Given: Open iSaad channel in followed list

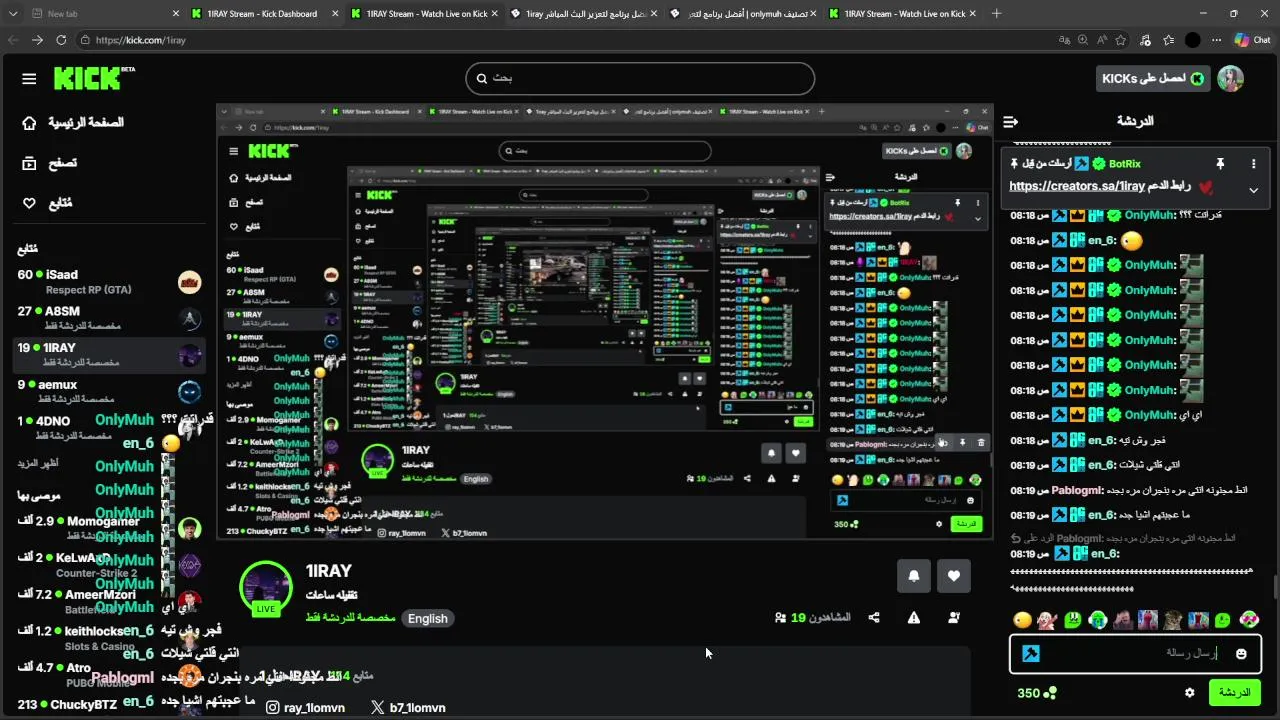Looking at the screenshot, I should (x=110, y=282).
